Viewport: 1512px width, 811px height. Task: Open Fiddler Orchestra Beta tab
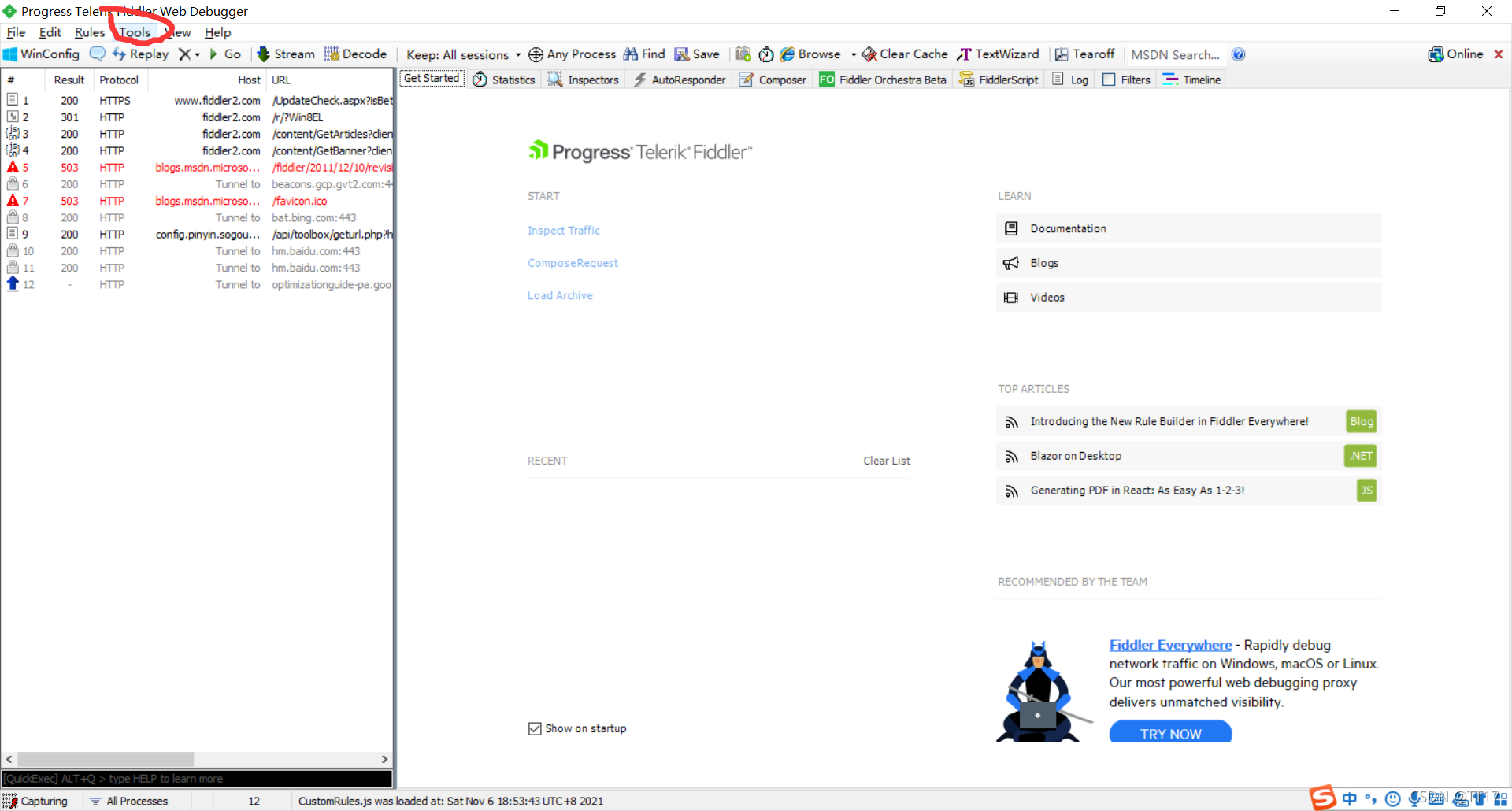point(883,80)
